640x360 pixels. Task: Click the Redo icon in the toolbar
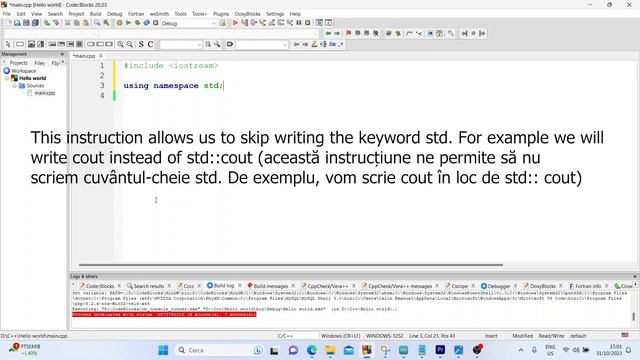(56, 23)
